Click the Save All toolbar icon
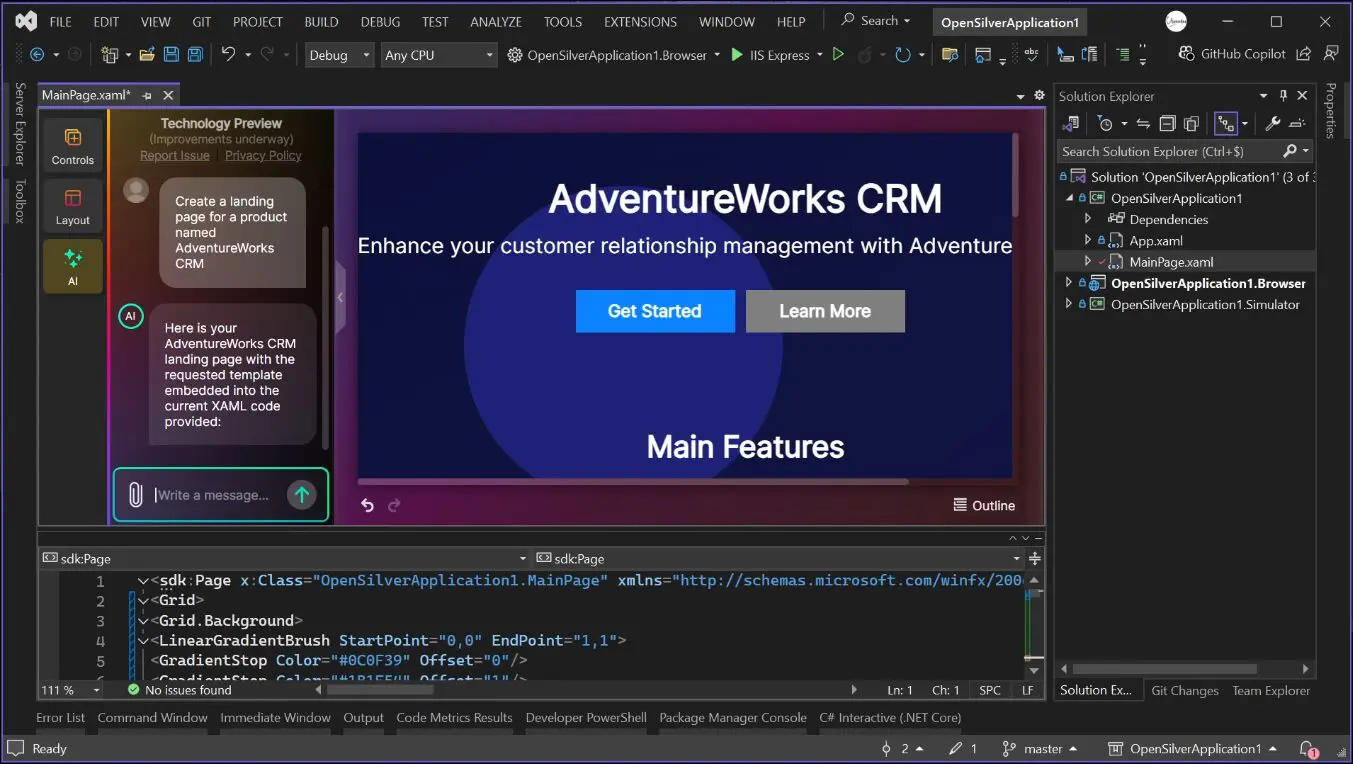 (x=195, y=55)
